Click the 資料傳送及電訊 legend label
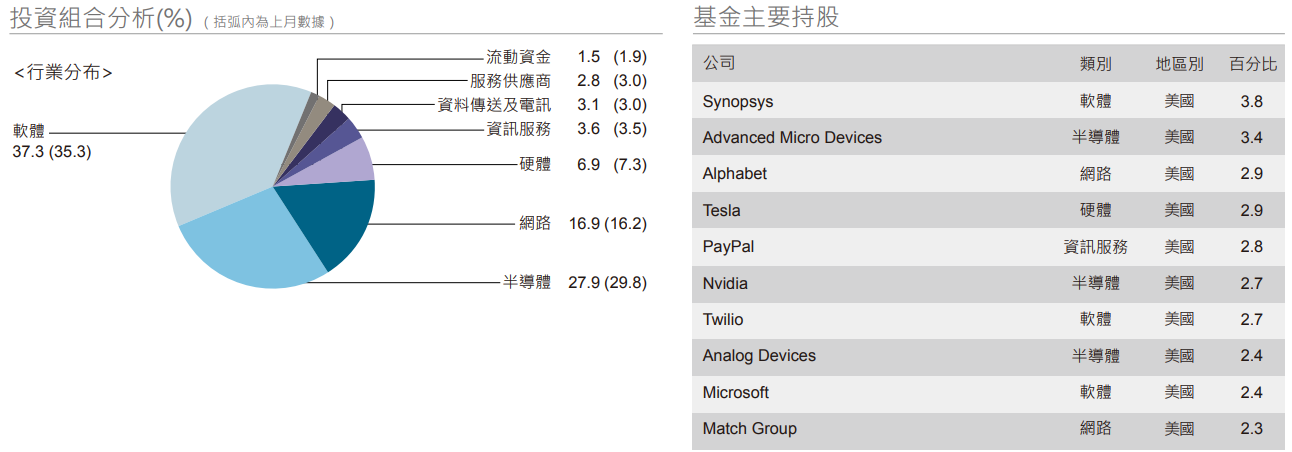 pyautogui.click(x=494, y=105)
